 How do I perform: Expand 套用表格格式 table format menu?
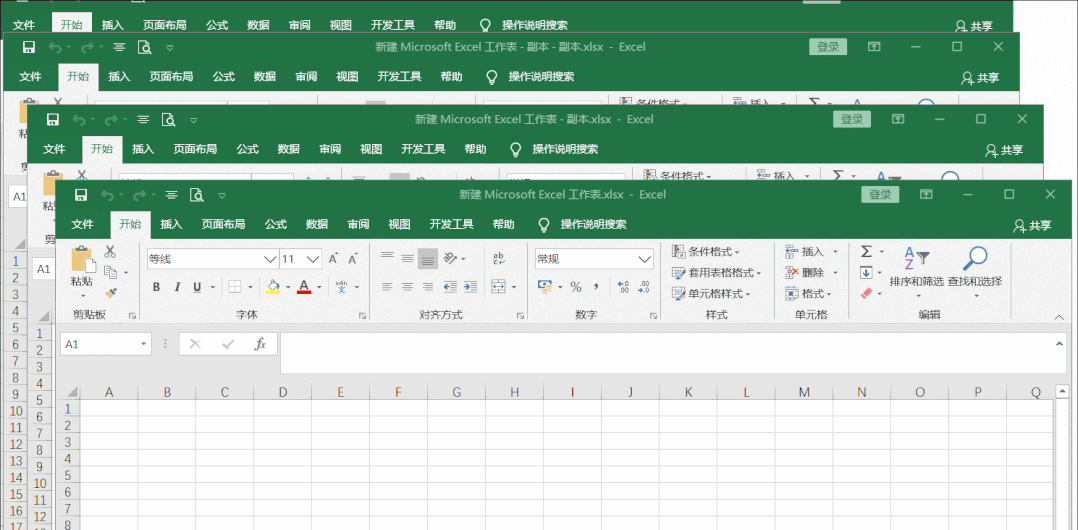716,273
